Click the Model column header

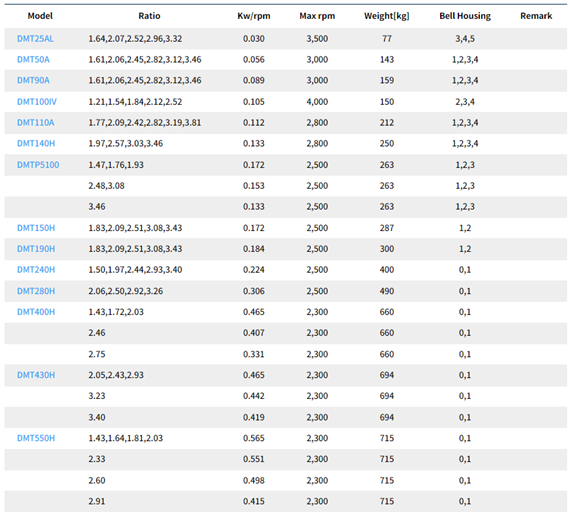pos(40,16)
